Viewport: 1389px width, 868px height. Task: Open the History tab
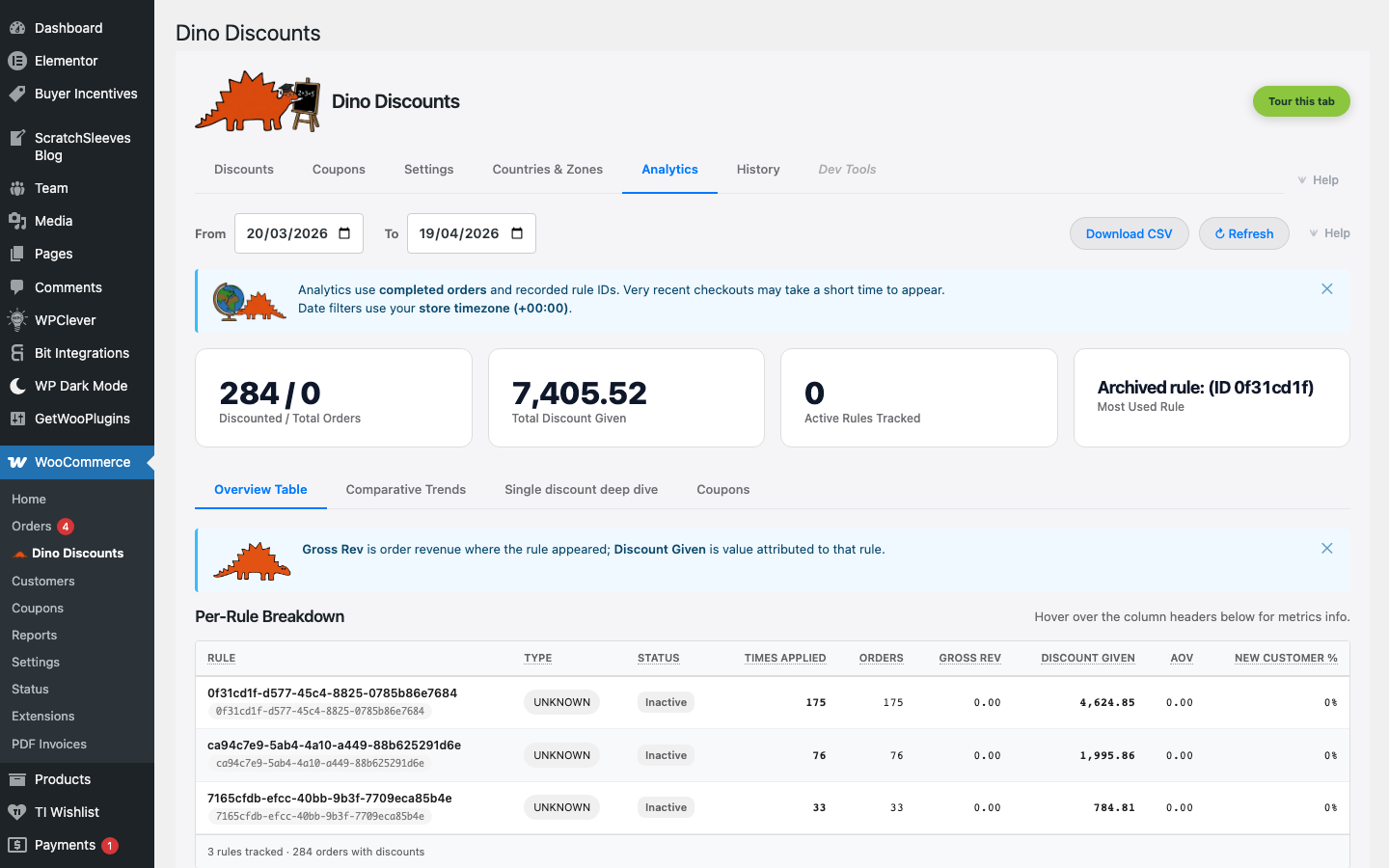tap(758, 169)
